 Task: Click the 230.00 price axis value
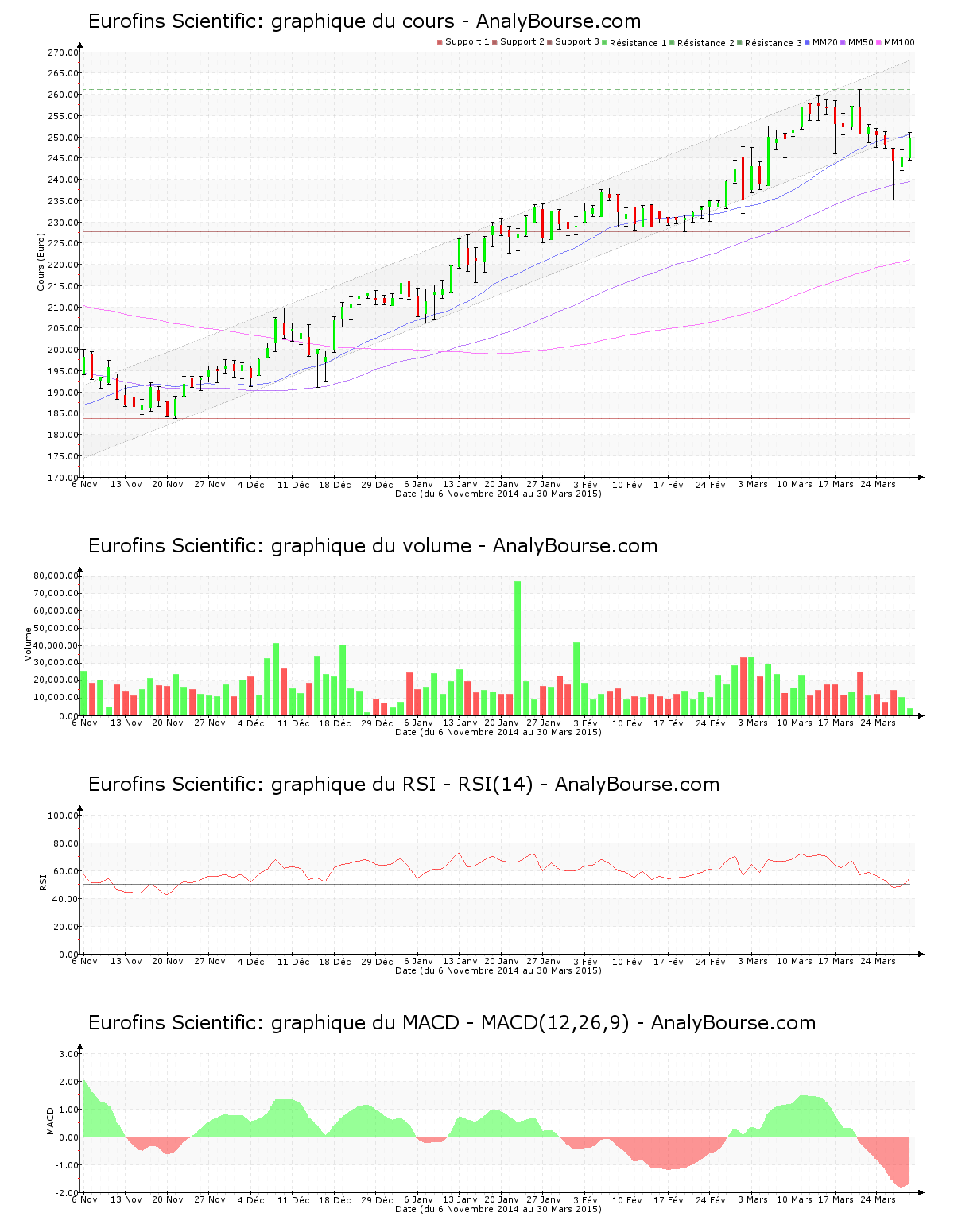(63, 223)
